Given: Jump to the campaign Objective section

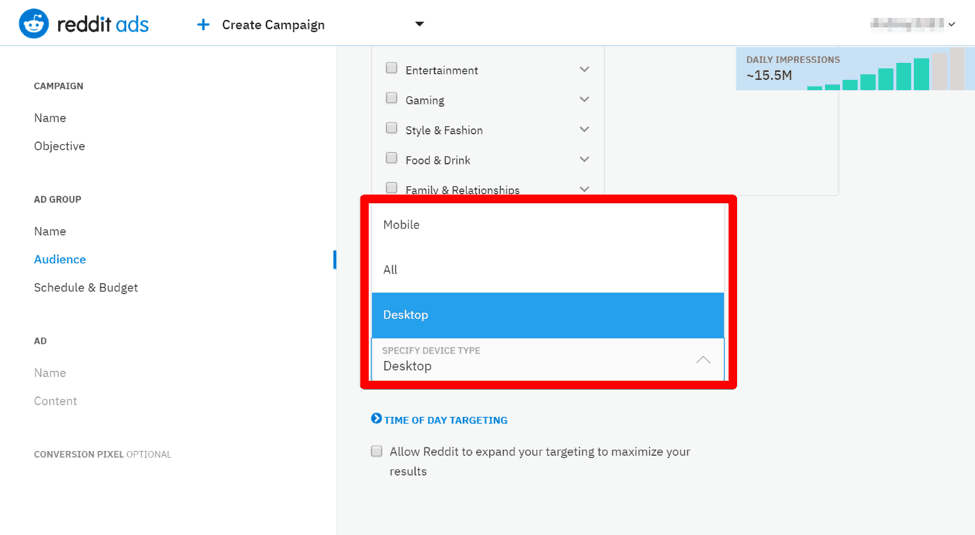Looking at the screenshot, I should pyautogui.click(x=60, y=146).
